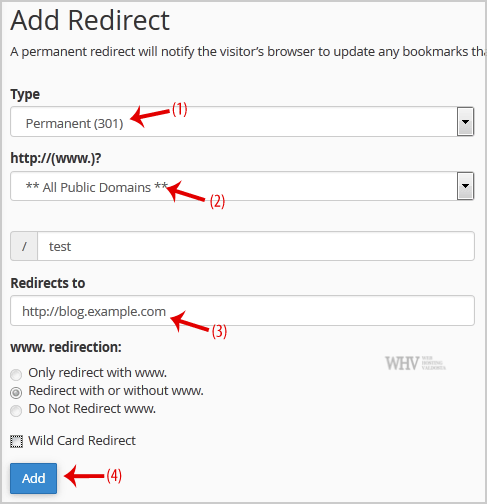
Task: Click the Wild Card Redirect label
Action: point(82,441)
